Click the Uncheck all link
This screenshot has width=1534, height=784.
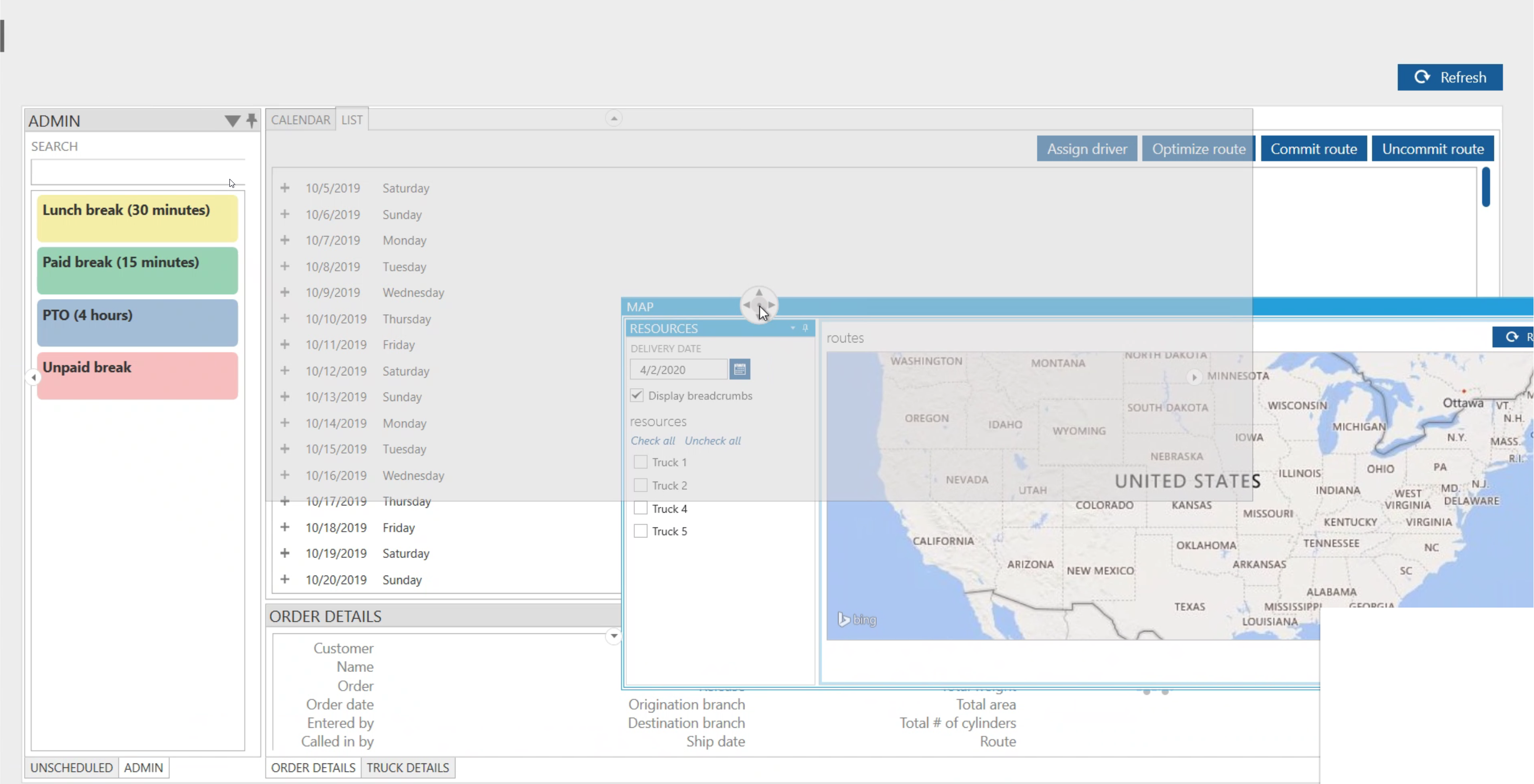pos(712,441)
